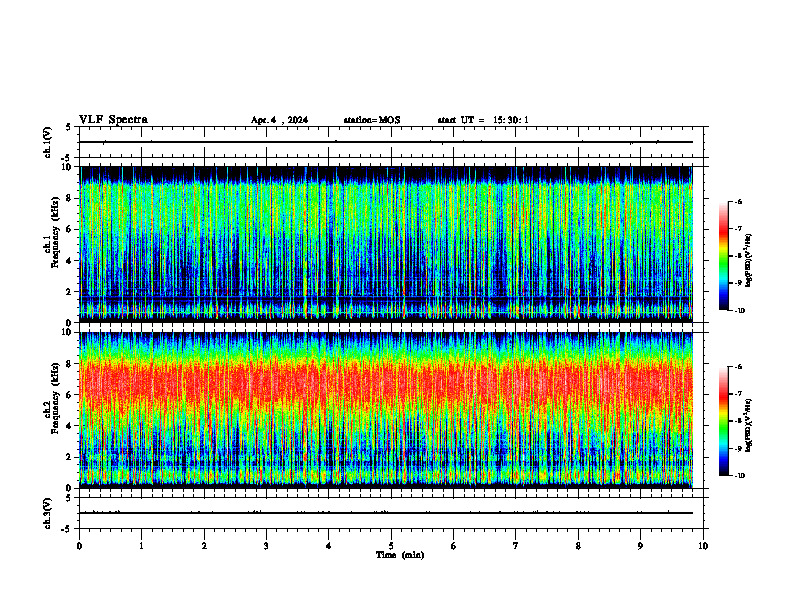Click time axis tick label "7"
The height and width of the screenshot is (612, 792).
tap(516, 546)
